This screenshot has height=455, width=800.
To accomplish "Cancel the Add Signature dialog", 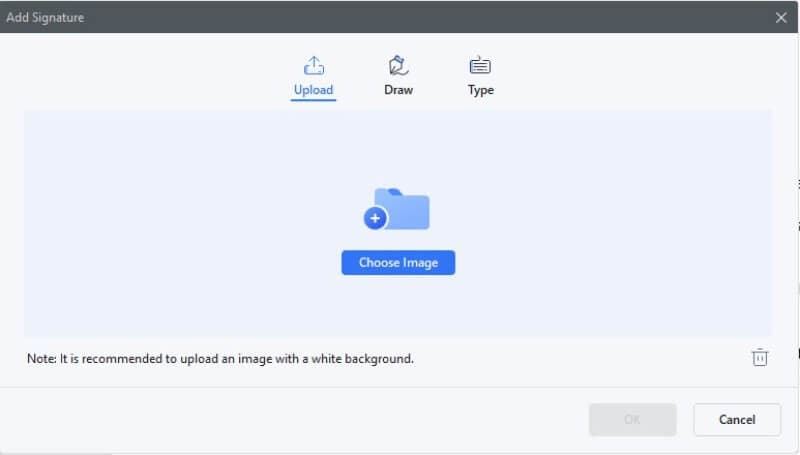I will 737,419.
